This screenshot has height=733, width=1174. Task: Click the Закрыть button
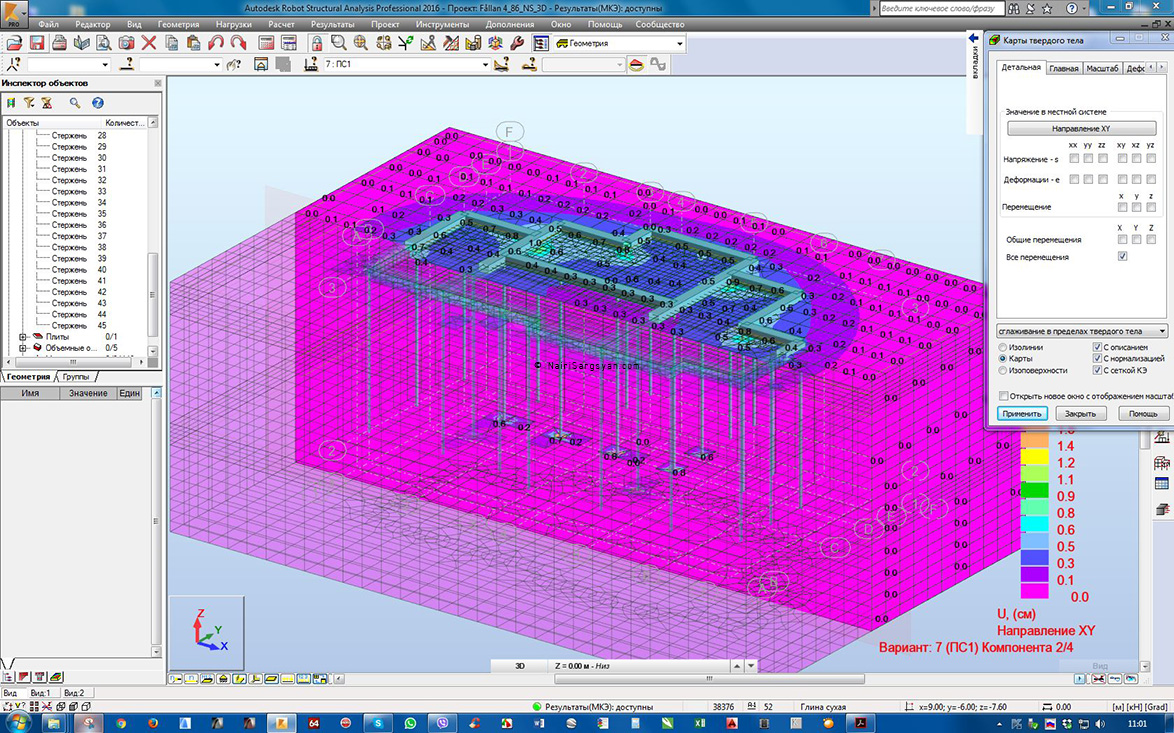[1080, 413]
